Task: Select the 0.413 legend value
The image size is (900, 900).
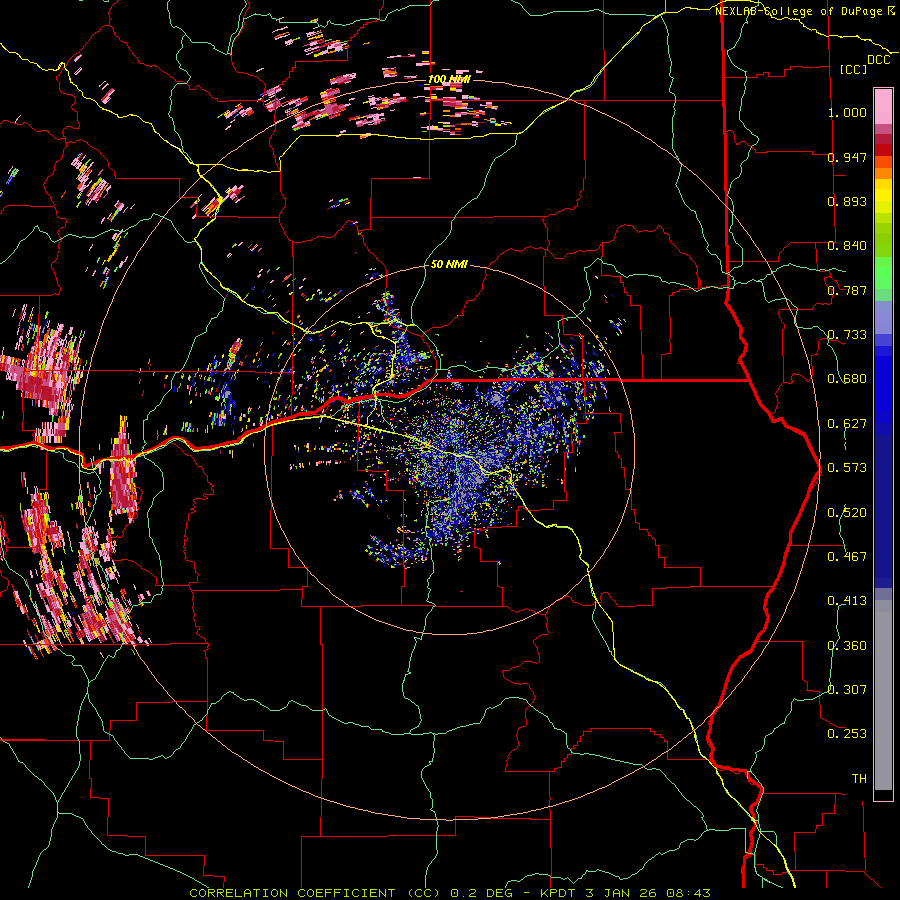Action: (x=847, y=601)
